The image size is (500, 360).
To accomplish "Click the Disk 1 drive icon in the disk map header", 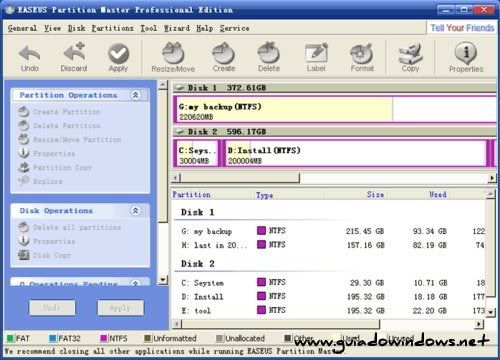I will [180, 88].
